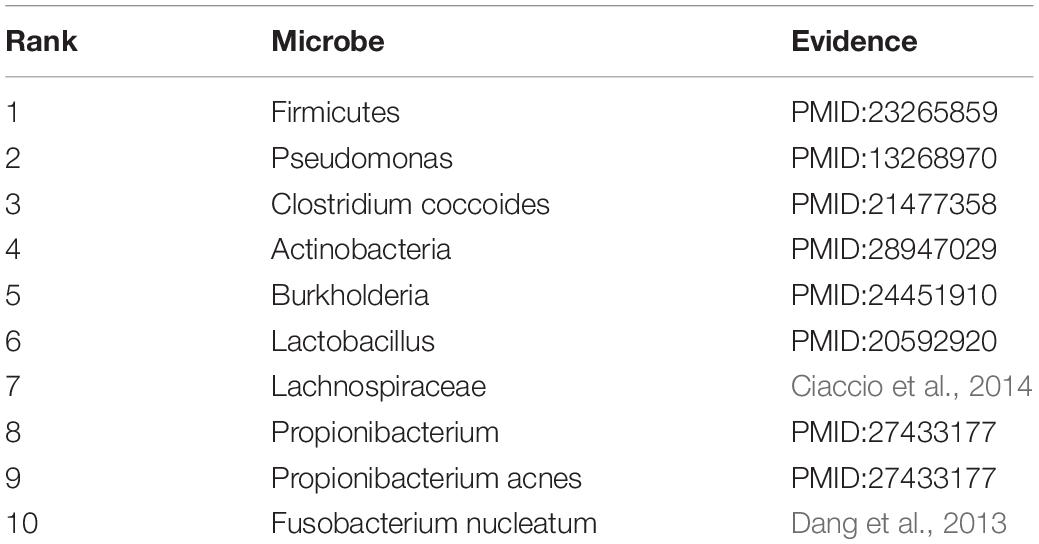Click PMID:13268970 evidence entry
Image resolution: width=1039 pixels, height=544 pixels.
894,158
